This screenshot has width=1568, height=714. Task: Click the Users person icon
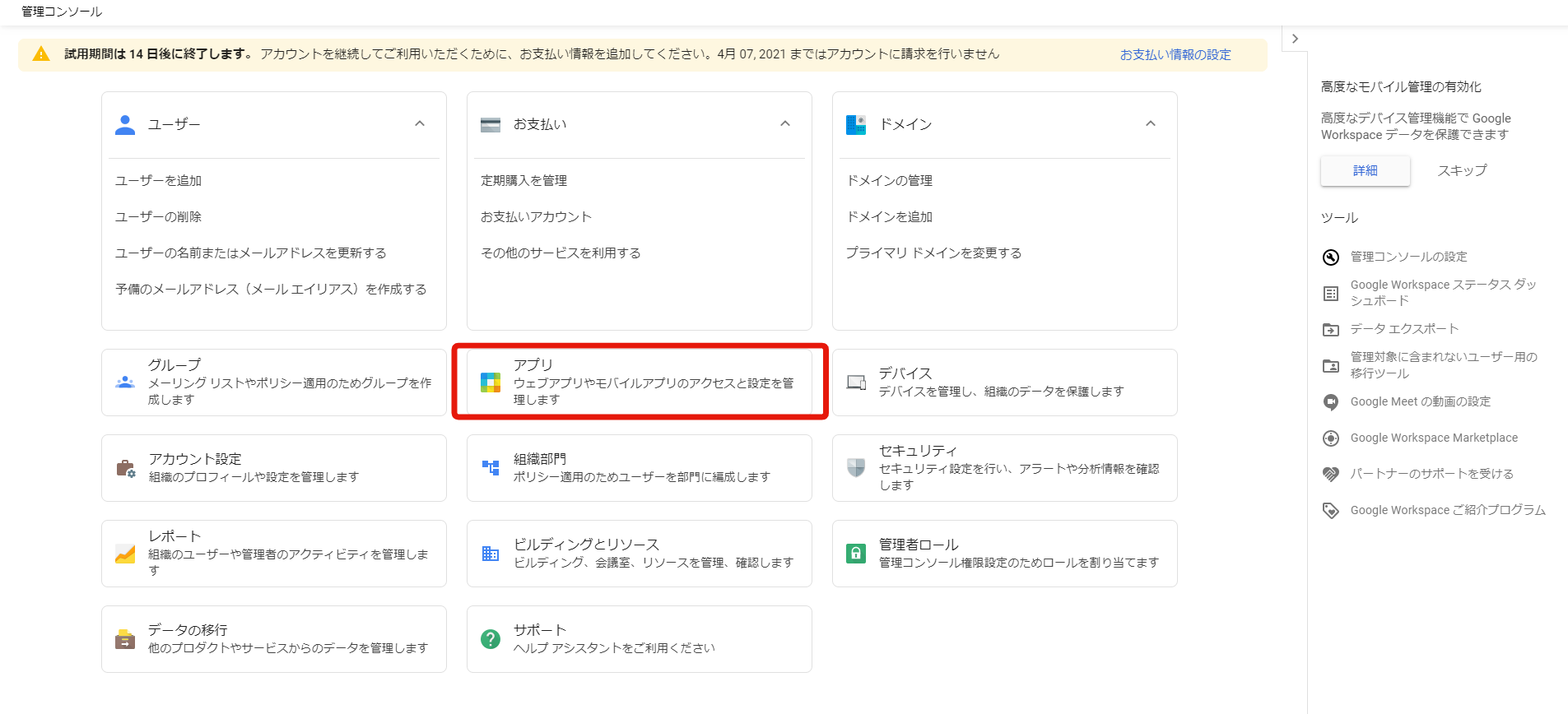point(125,124)
